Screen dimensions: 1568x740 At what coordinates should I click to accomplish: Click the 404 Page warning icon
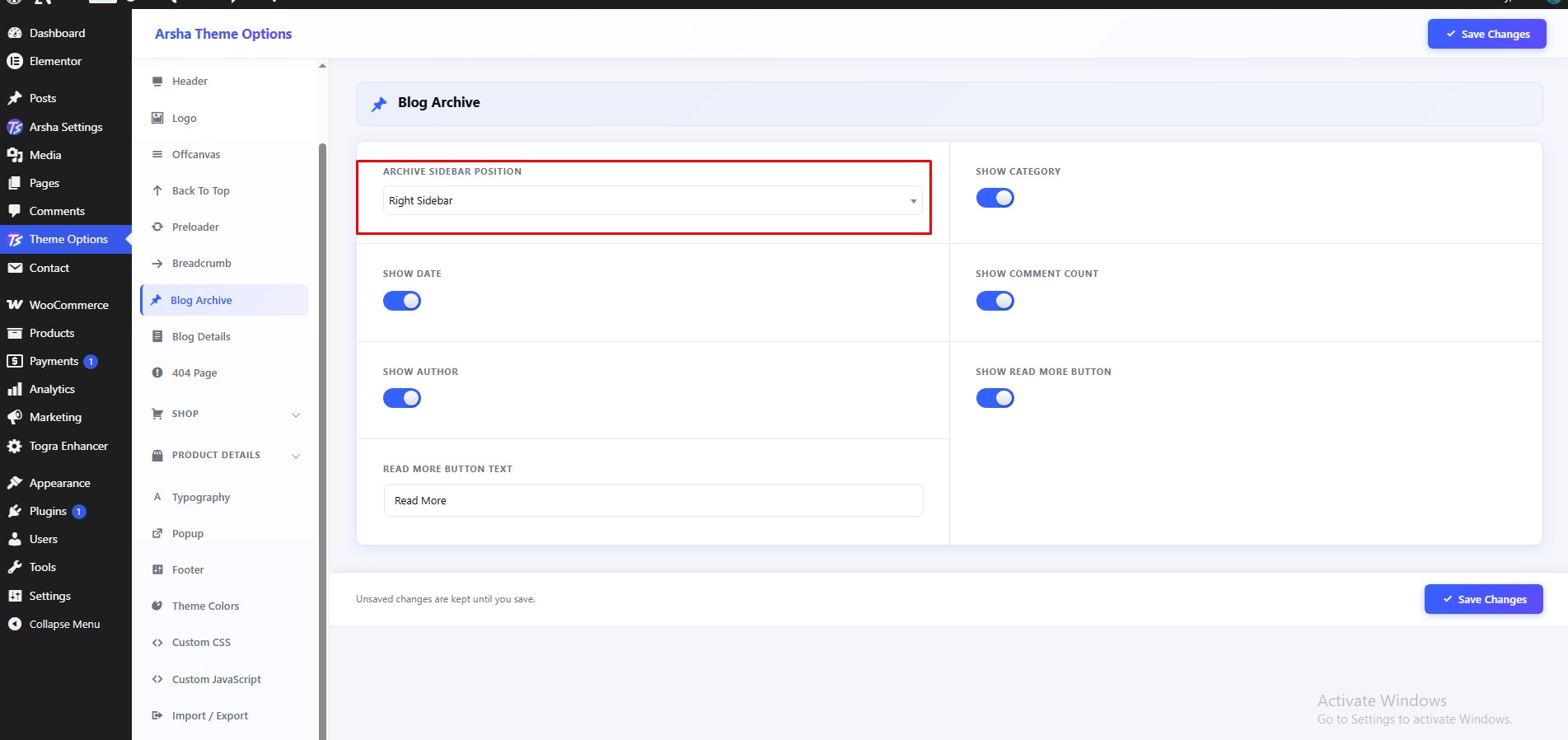[157, 372]
